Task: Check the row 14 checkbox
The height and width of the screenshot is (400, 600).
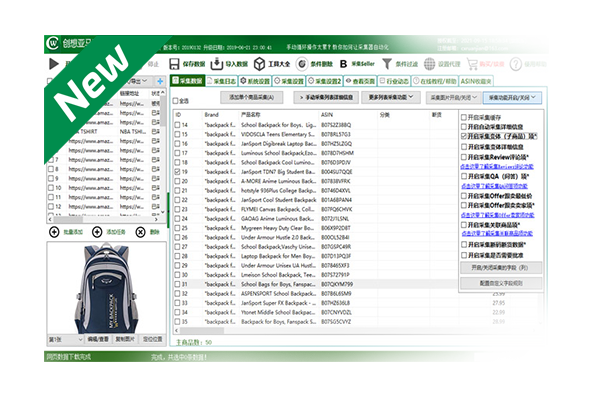Action: tap(177, 125)
